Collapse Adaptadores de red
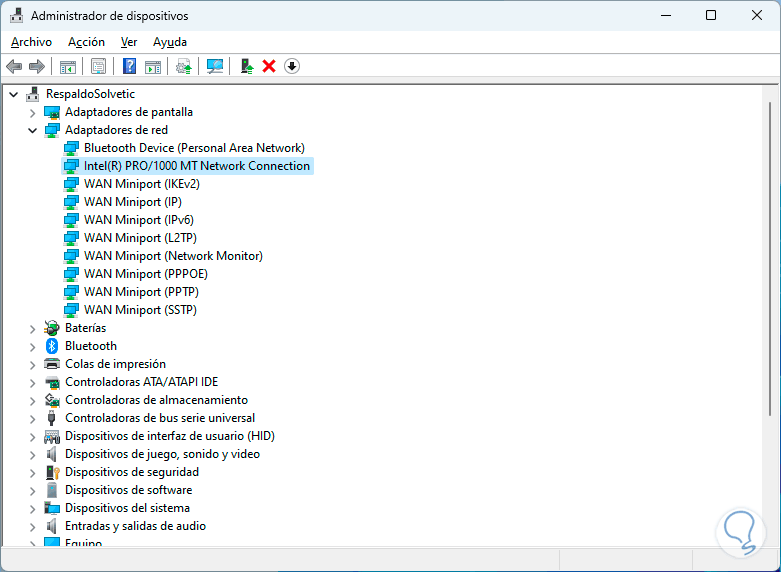This screenshot has width=781, height=572. point(33,131)
